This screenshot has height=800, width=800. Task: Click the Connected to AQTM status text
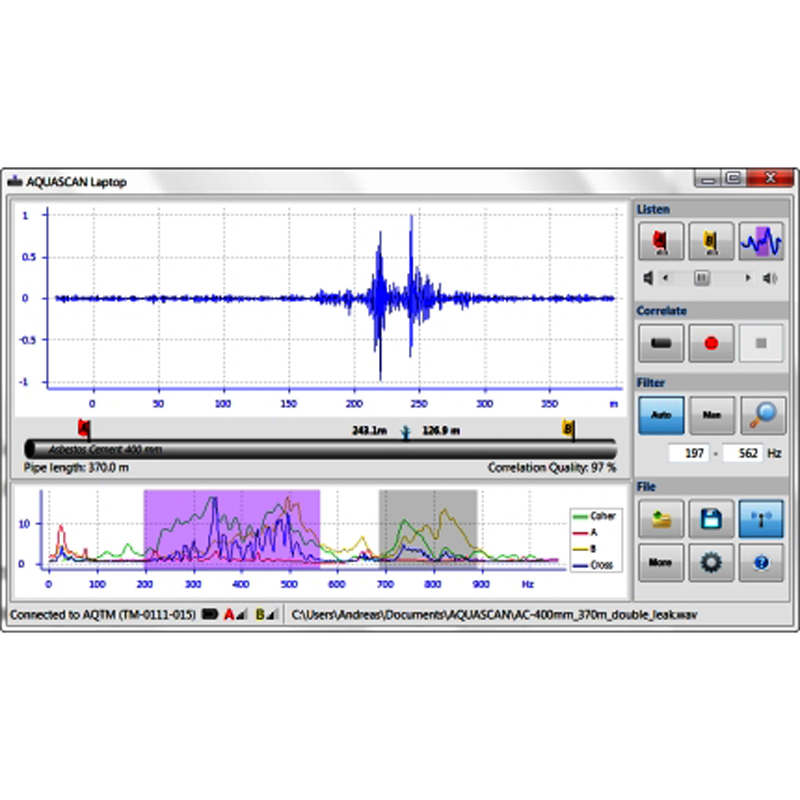coord(103,615)
